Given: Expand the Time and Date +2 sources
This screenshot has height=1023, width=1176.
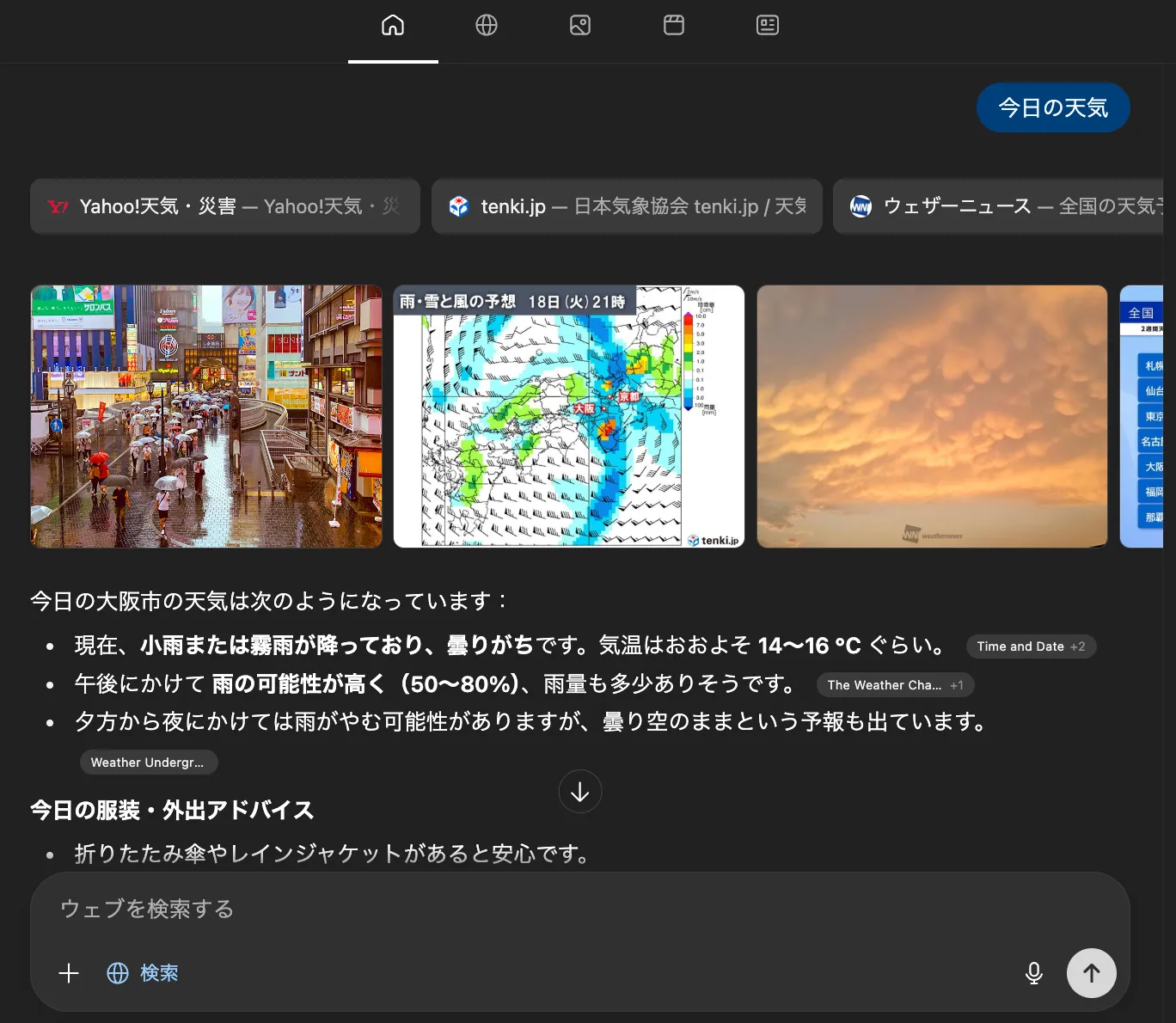Looking at the screenshot, I should 1031,646.
